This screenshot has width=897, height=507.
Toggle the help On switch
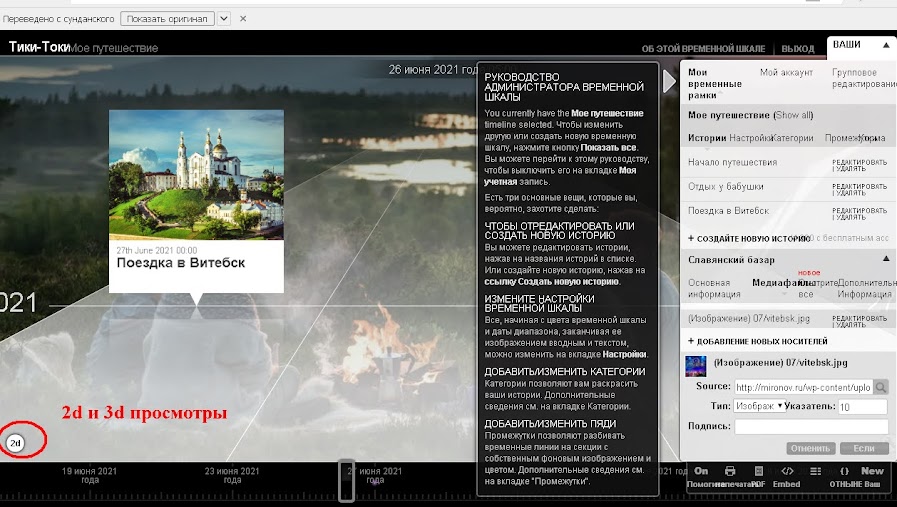(701, 471)
